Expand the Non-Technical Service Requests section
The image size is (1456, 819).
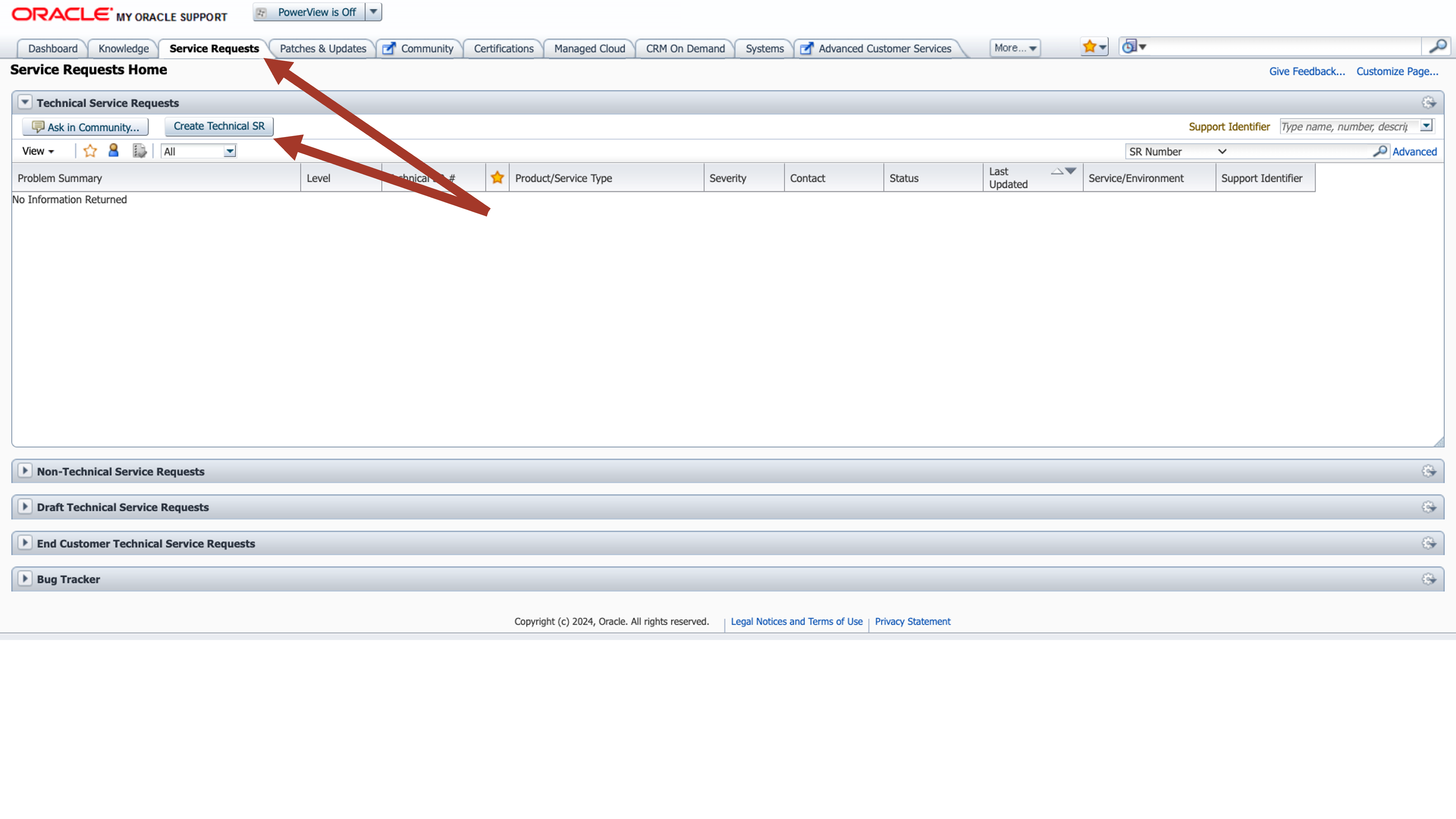click(25, 471)
